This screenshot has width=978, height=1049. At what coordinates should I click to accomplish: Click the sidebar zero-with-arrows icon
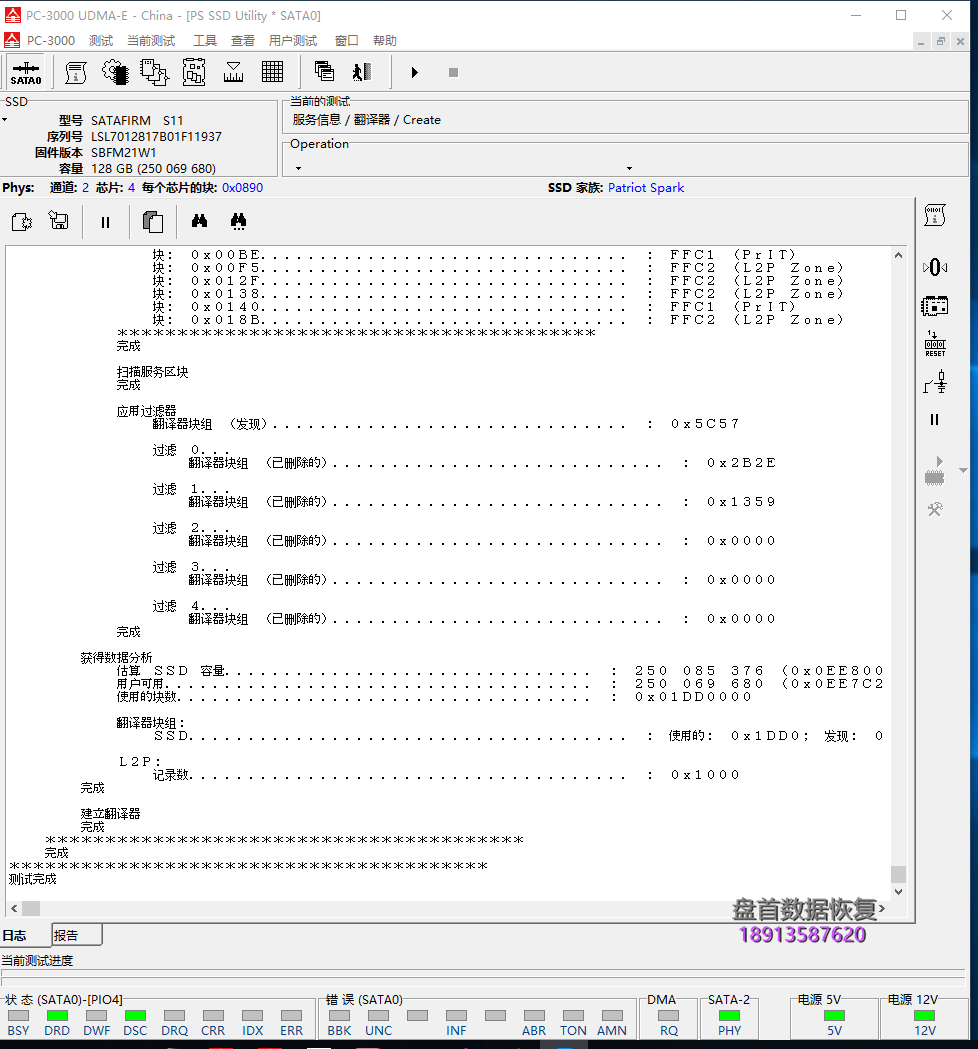[x=935, y=268]
